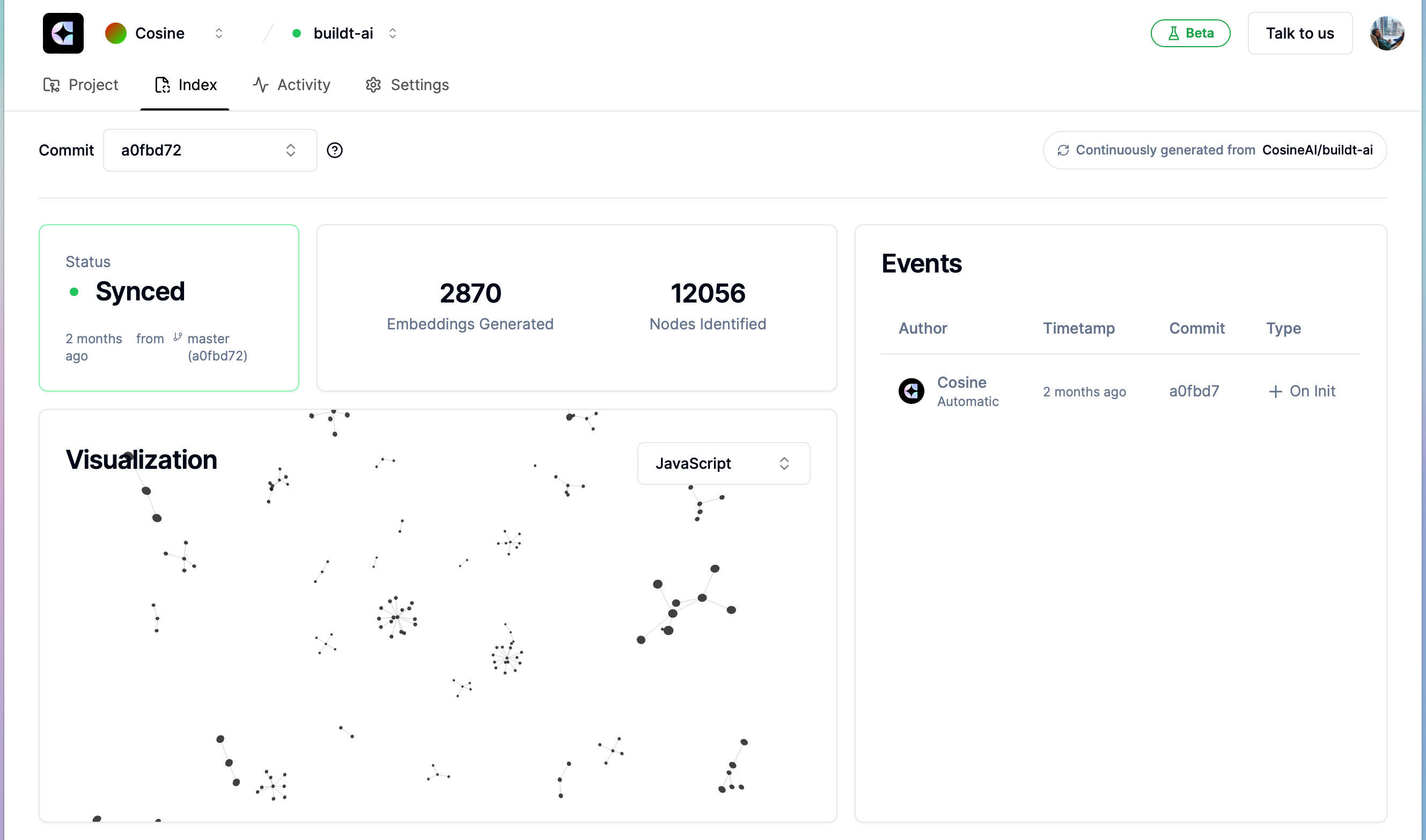Screen dimensions: 1426x840
Task: Click the On Init event type
Action: click(x=1302, y=391)
